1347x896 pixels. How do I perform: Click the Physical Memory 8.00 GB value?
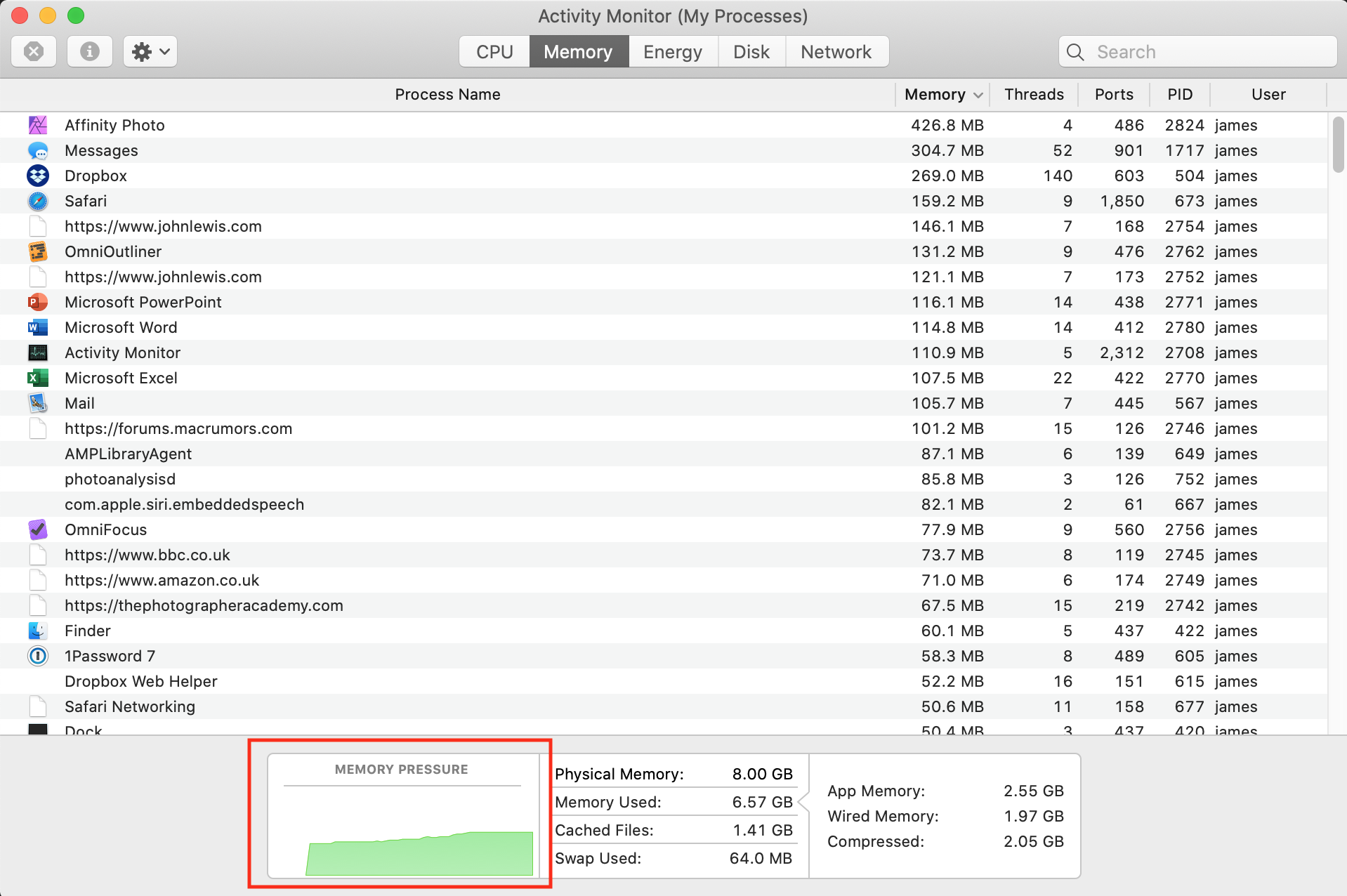point(763,774)
